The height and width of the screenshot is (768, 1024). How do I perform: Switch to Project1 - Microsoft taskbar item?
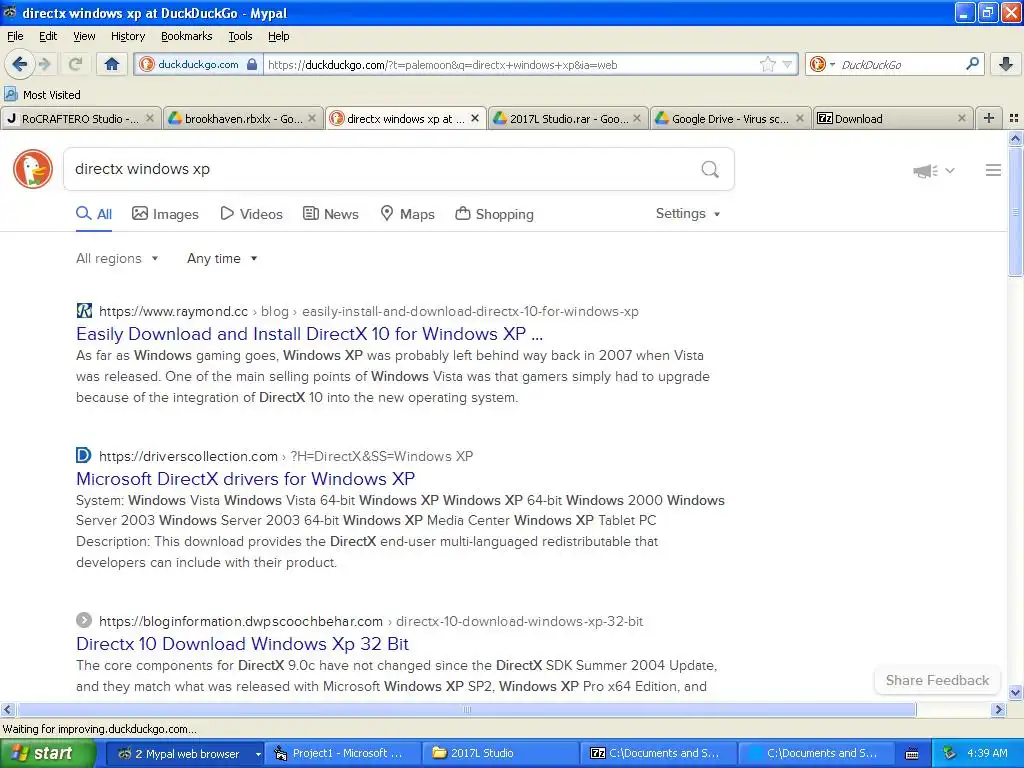click(x=343, y=754)
